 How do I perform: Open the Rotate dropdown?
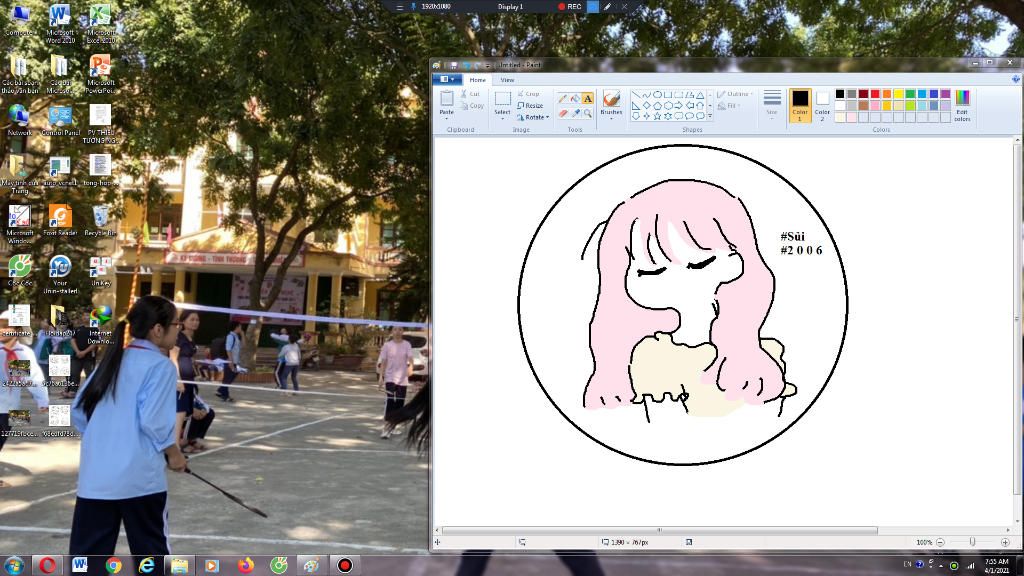(x=533, y=117)
